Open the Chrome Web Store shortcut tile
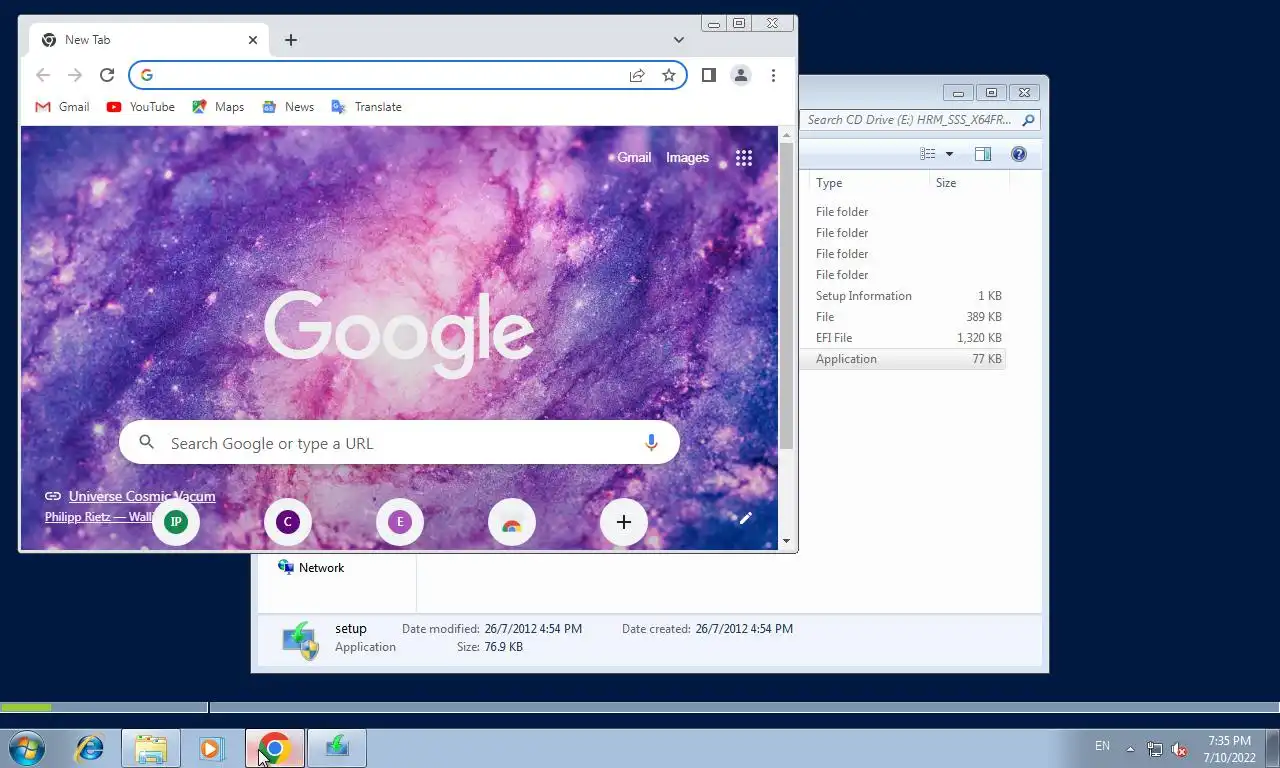1280x768 pixels. click(x=512, y=522)
